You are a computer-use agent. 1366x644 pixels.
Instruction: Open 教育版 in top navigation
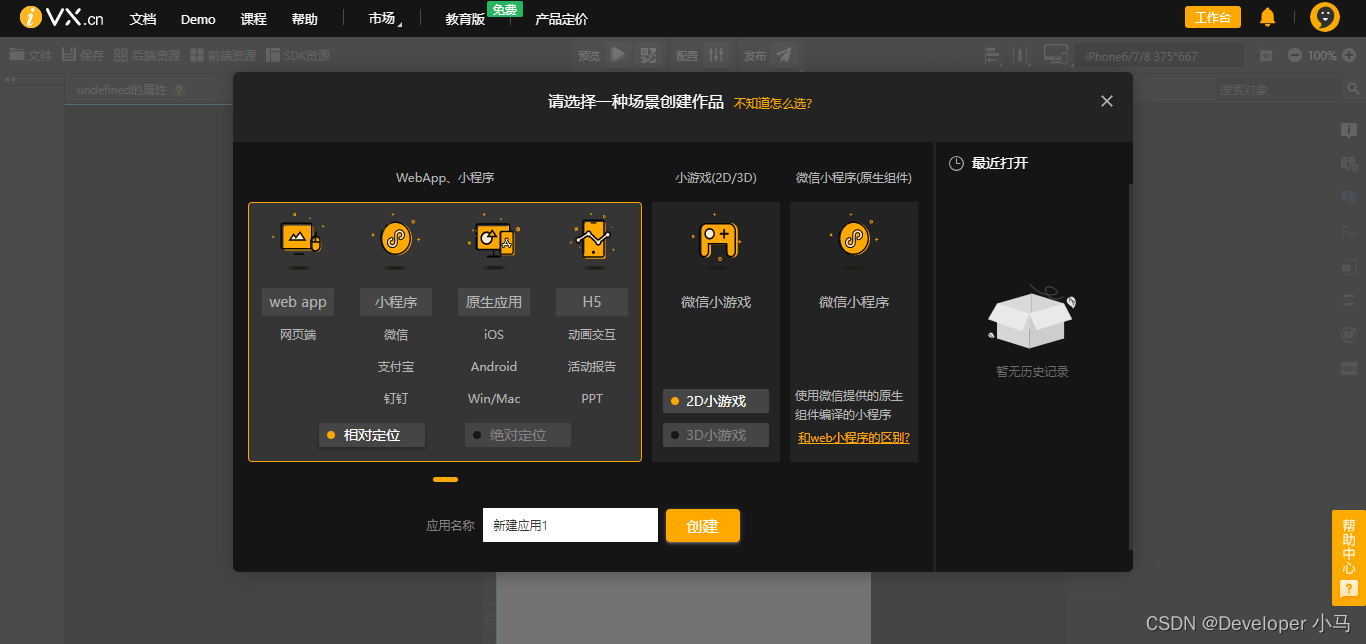[465, 19]
